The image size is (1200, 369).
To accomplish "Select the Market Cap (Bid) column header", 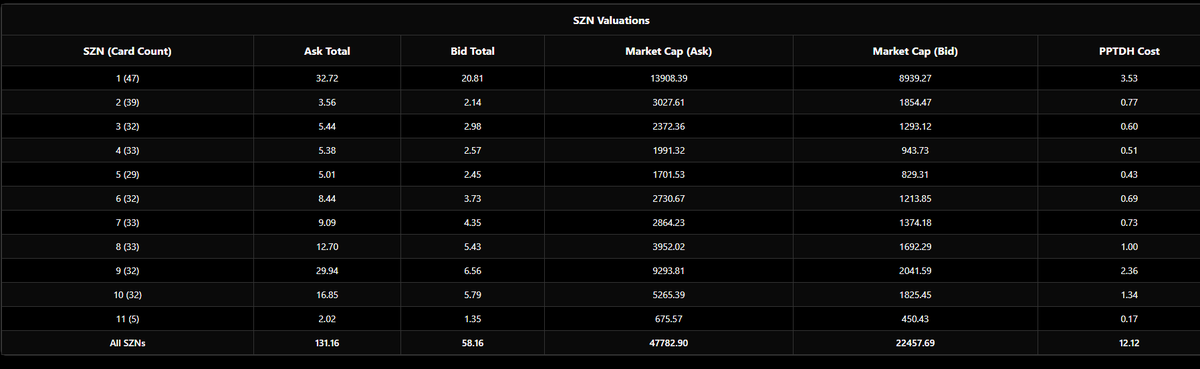I will tap(915, 51).
